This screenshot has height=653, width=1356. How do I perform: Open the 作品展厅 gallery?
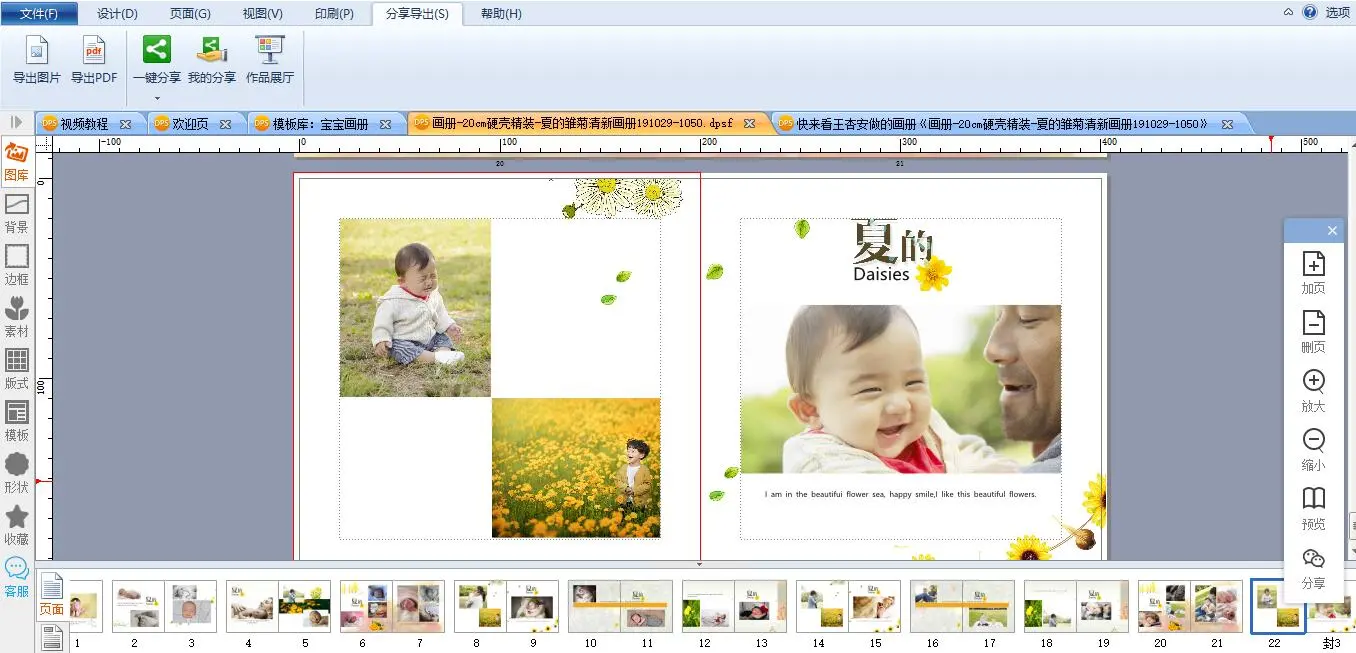point(270,59)
